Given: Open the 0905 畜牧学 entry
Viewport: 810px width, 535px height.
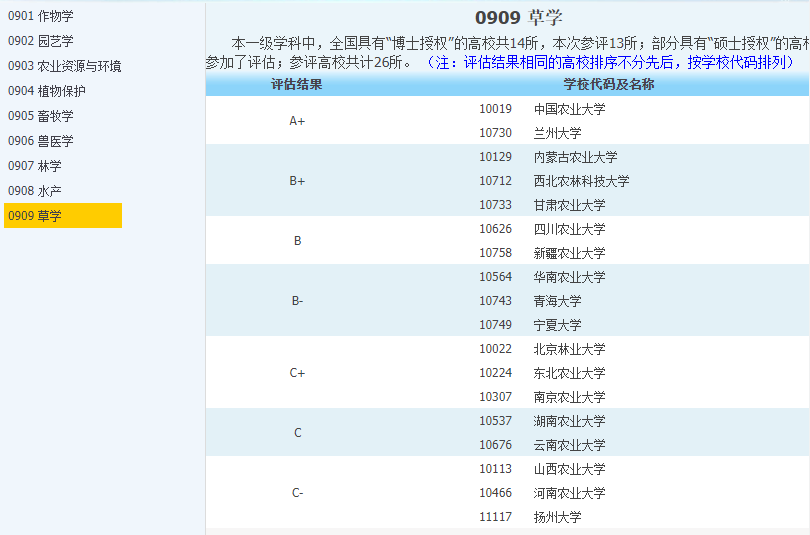Looking at the screenshot, I should point(41,116).
